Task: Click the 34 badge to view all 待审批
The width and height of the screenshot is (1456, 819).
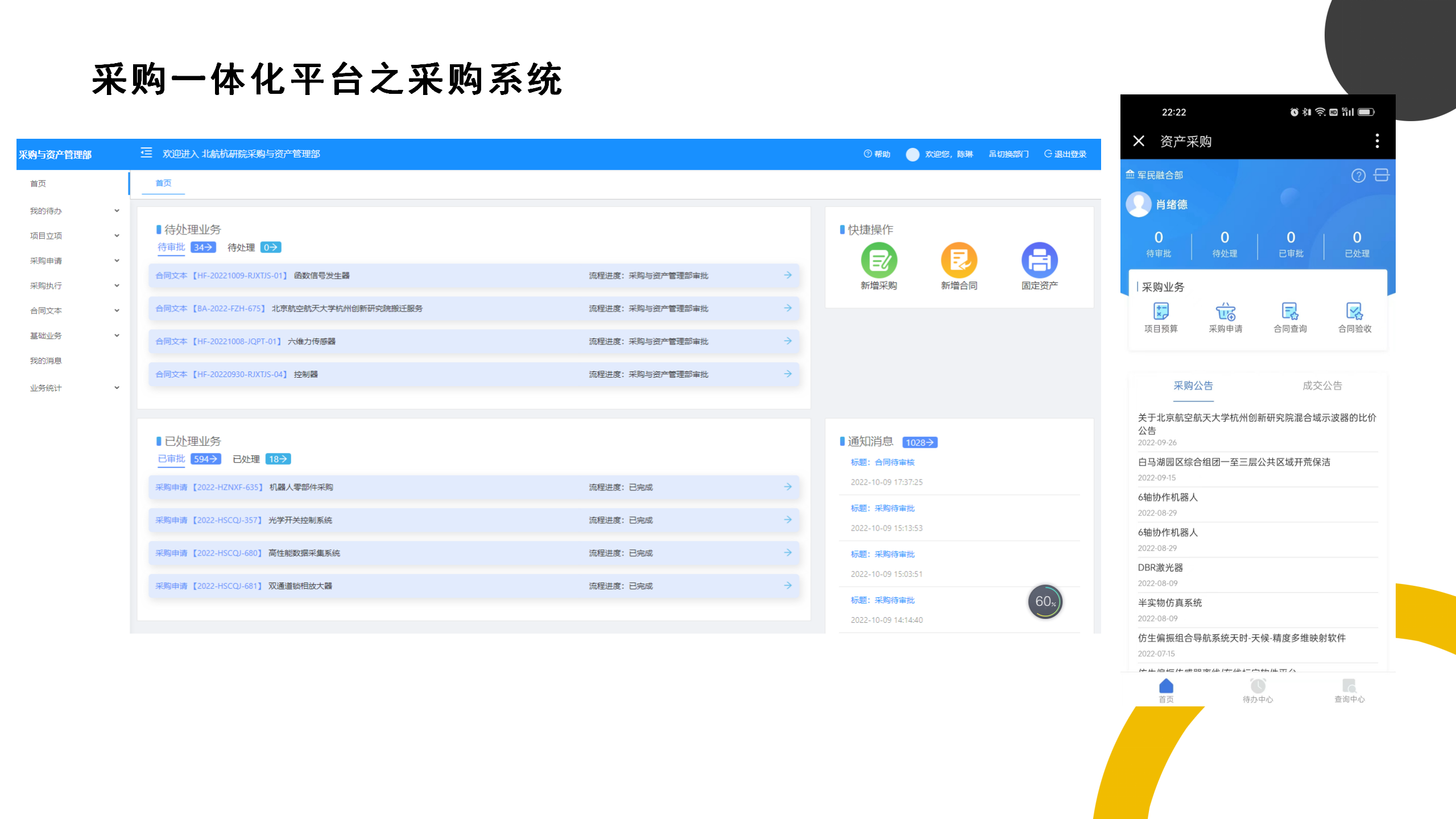Action: point(203,247)
